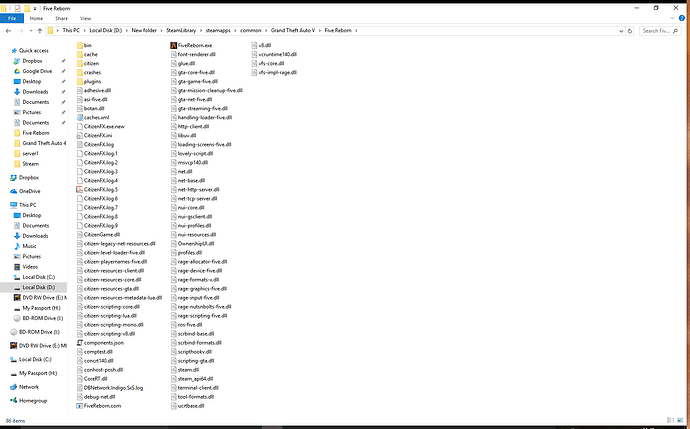This screenshot has height=429, width=690.
Task: Select the OwnershipUI.dll file
Action: pos(193,244)
